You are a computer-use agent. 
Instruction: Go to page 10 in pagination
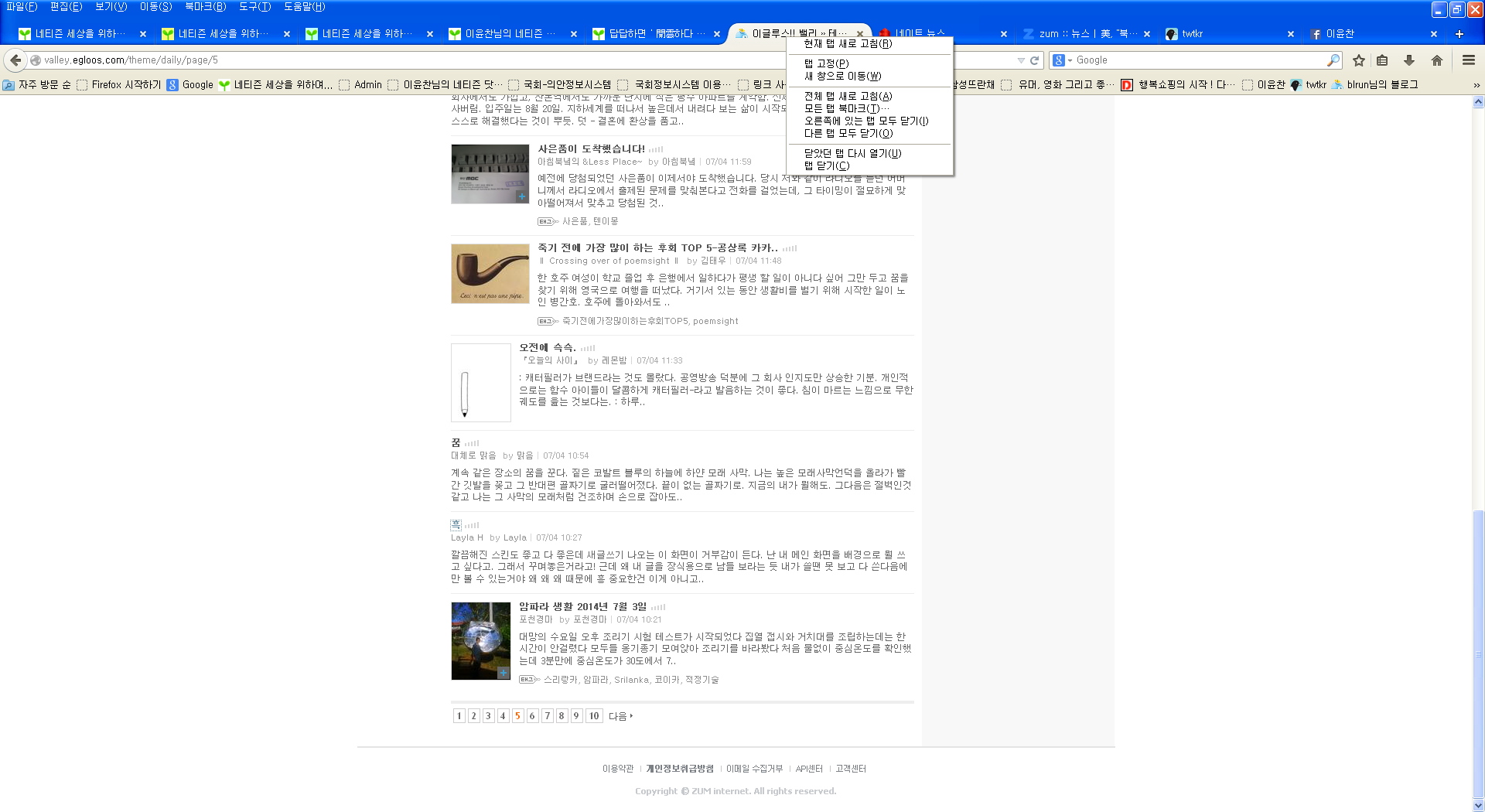click(594, 716)
